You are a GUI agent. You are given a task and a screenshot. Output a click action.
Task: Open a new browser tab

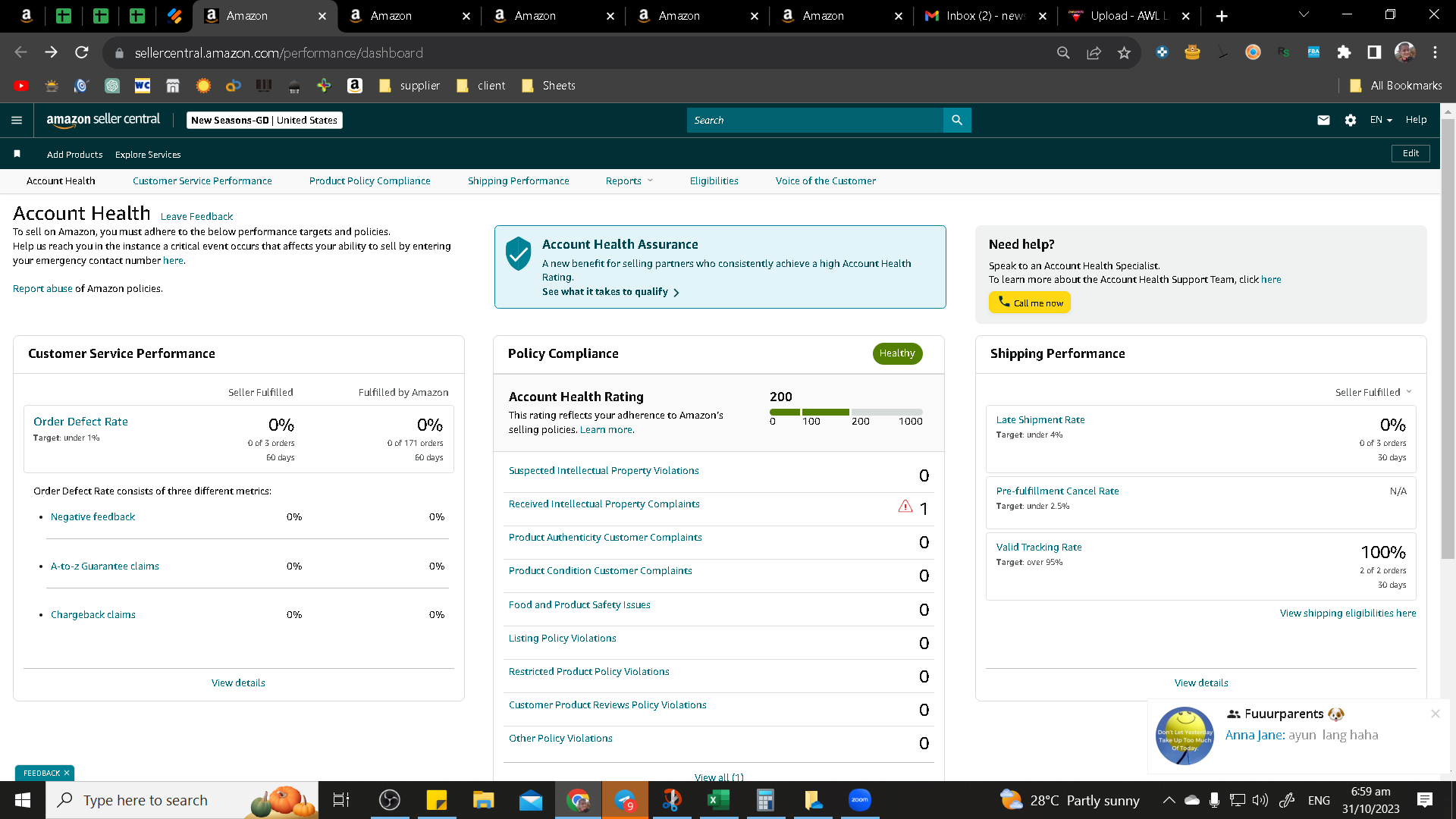(1222, 16)
